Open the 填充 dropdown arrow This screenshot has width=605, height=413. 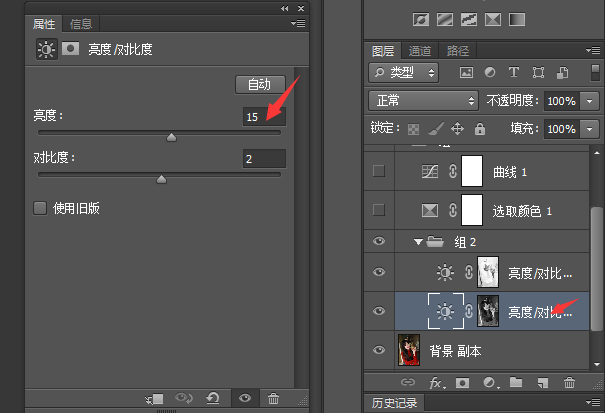[589, 129]
